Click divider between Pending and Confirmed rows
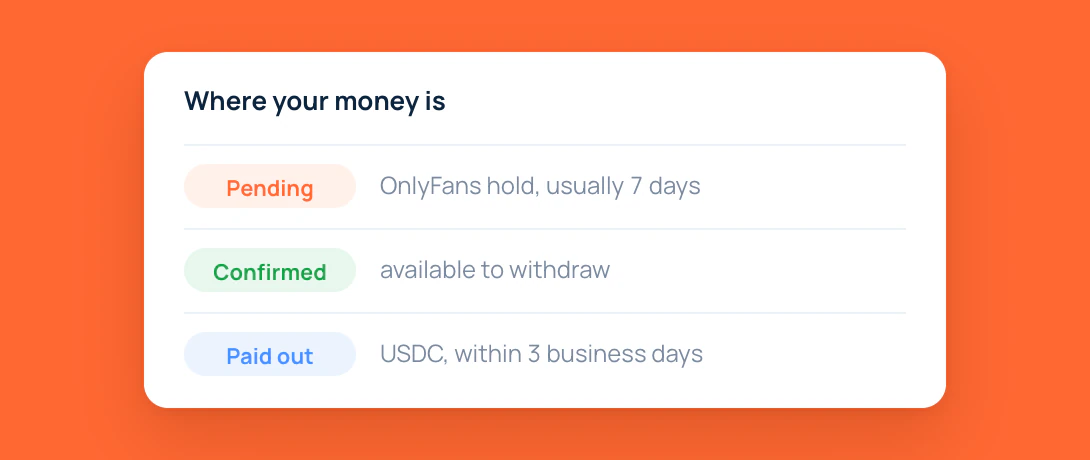The width and height of the screenshot is (1090, 460). pos(545,229)
